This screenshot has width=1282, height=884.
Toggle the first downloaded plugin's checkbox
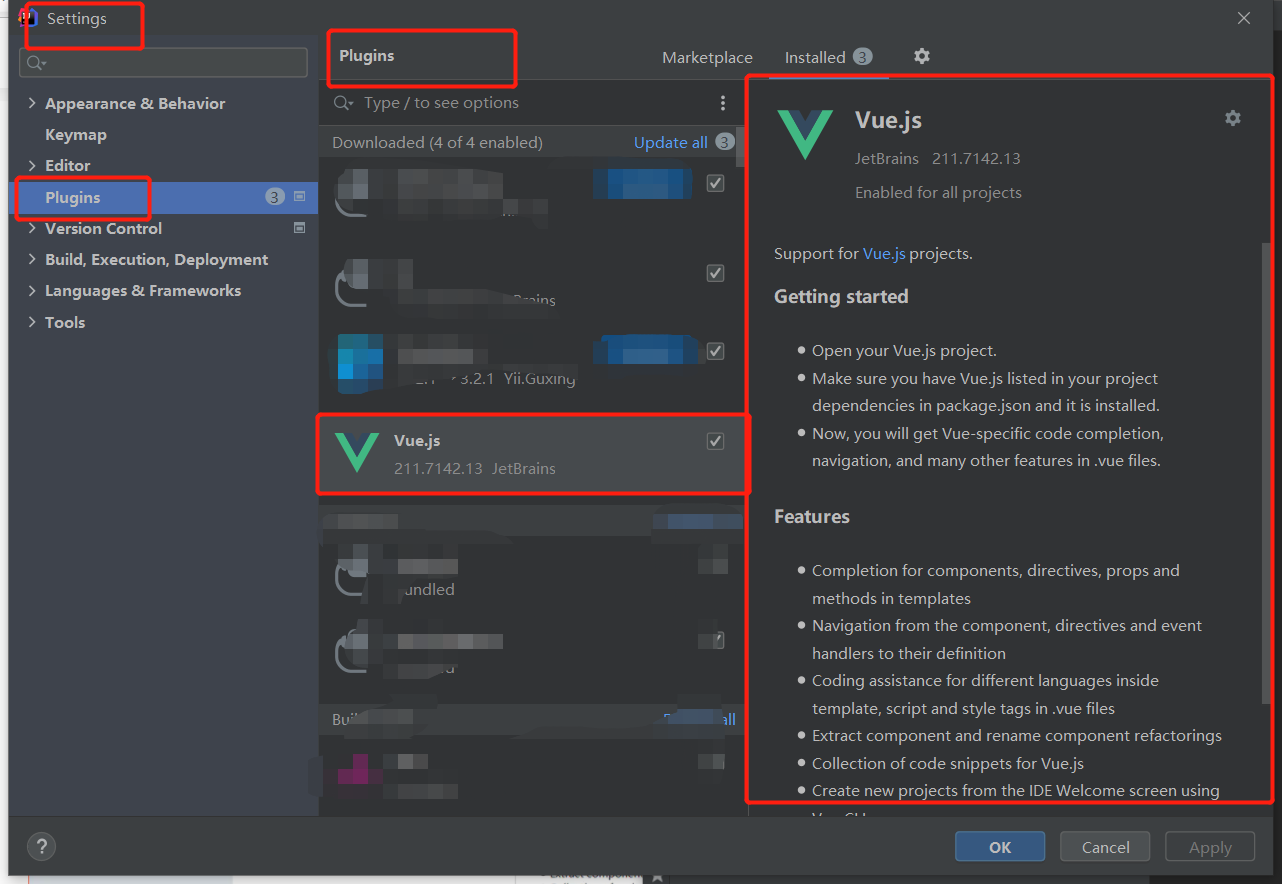coord(715,183)
